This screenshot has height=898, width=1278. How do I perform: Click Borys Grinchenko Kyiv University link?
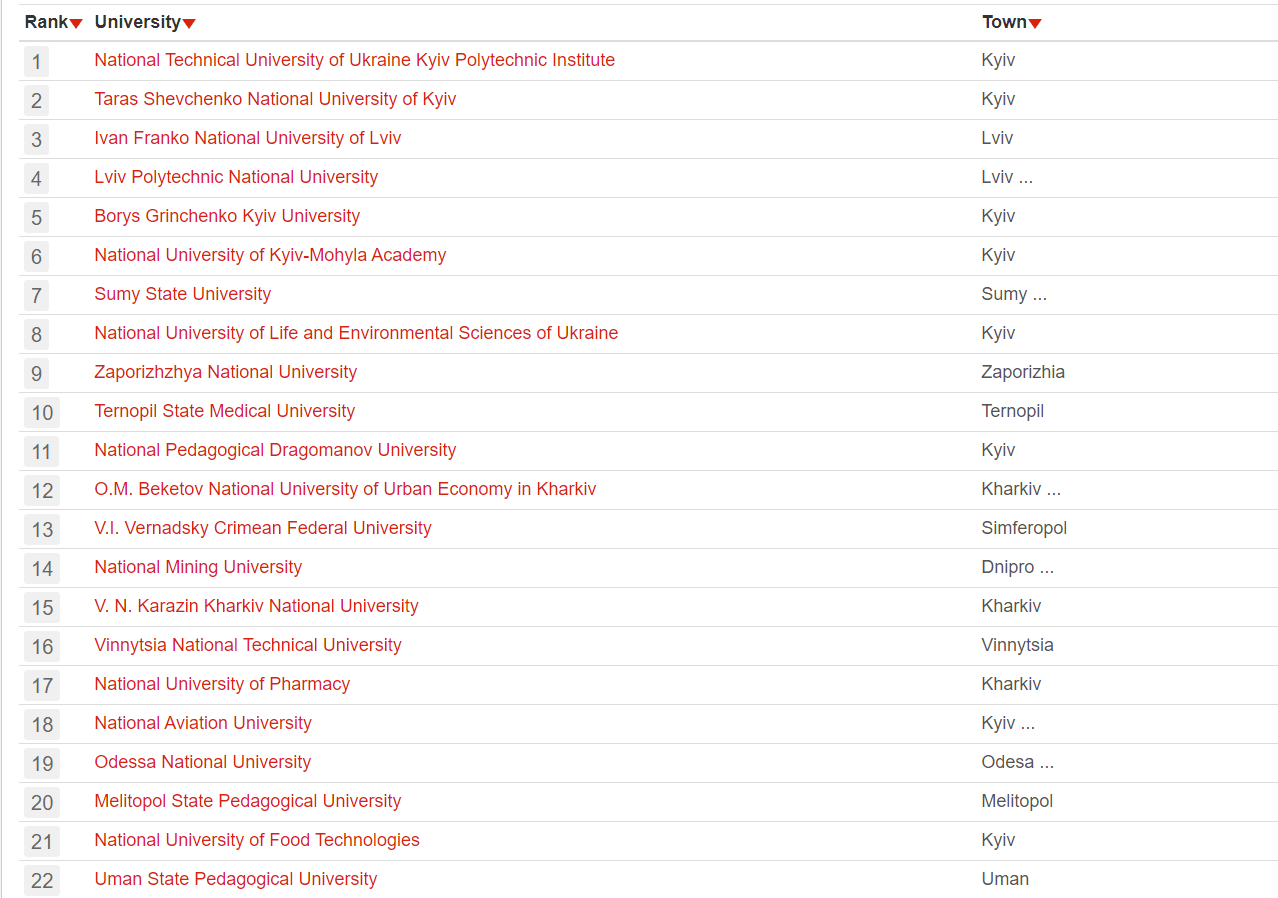coord(227,216)
